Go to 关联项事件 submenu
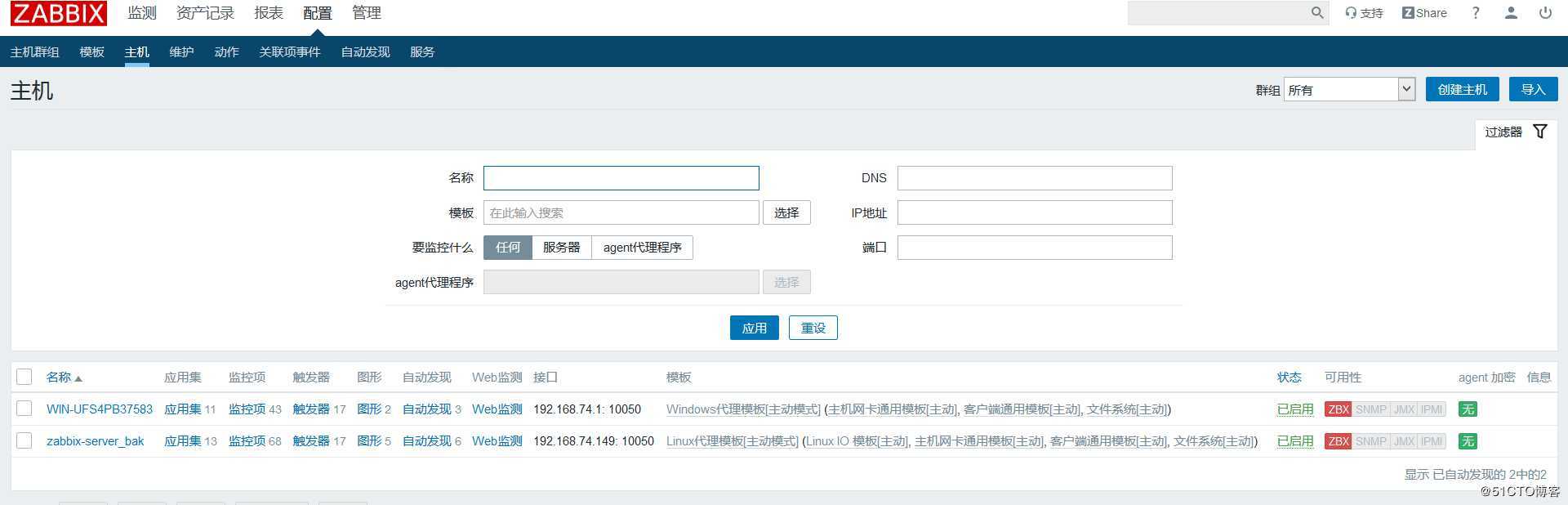 tap(290, 51)
